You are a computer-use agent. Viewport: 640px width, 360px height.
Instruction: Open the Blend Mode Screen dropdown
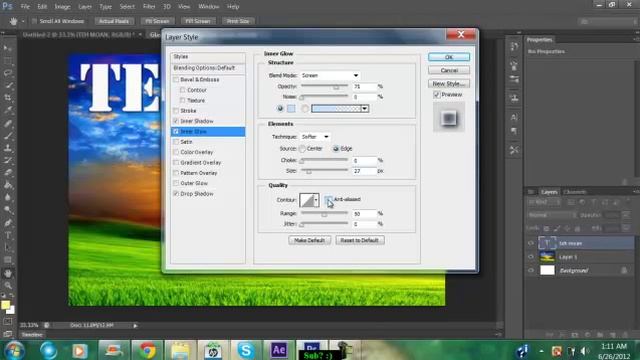click(330, 76)
